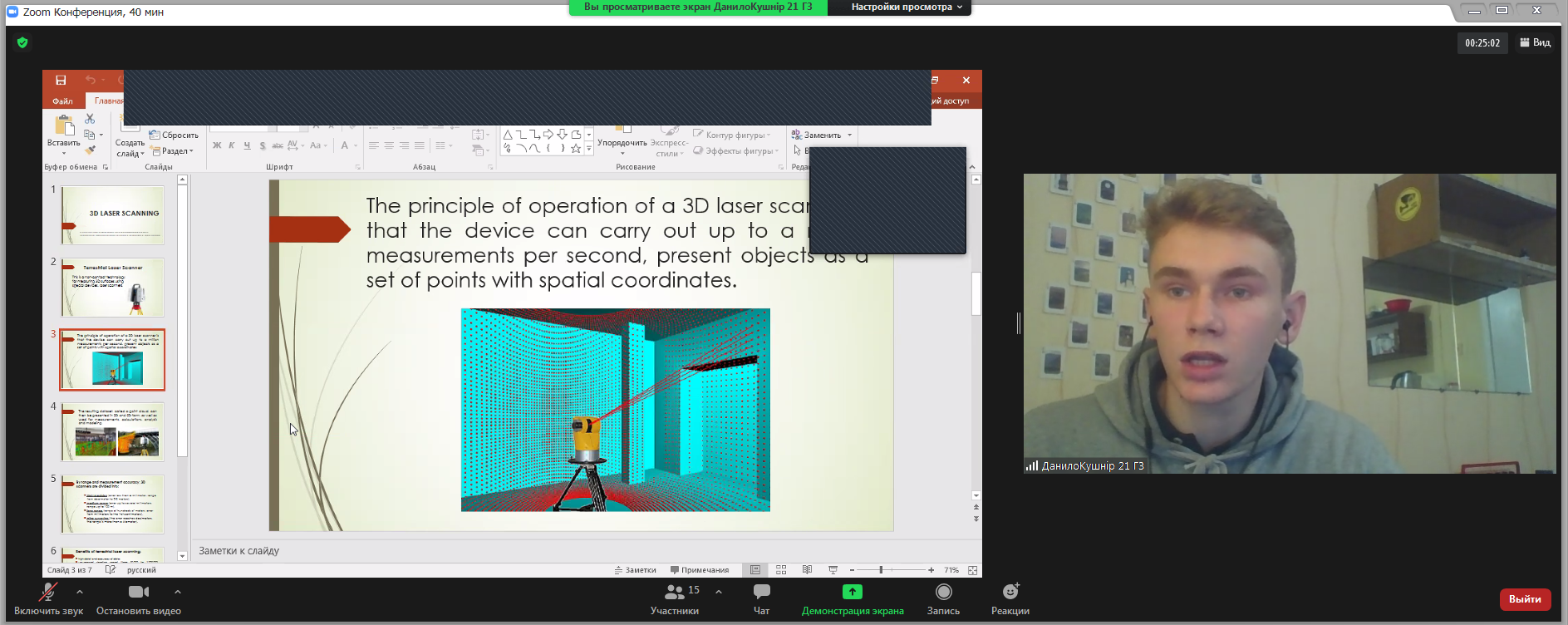1568x625 pixels.
Task: Toggle camera with Остановить видео
Action: [x=139, y=598]
